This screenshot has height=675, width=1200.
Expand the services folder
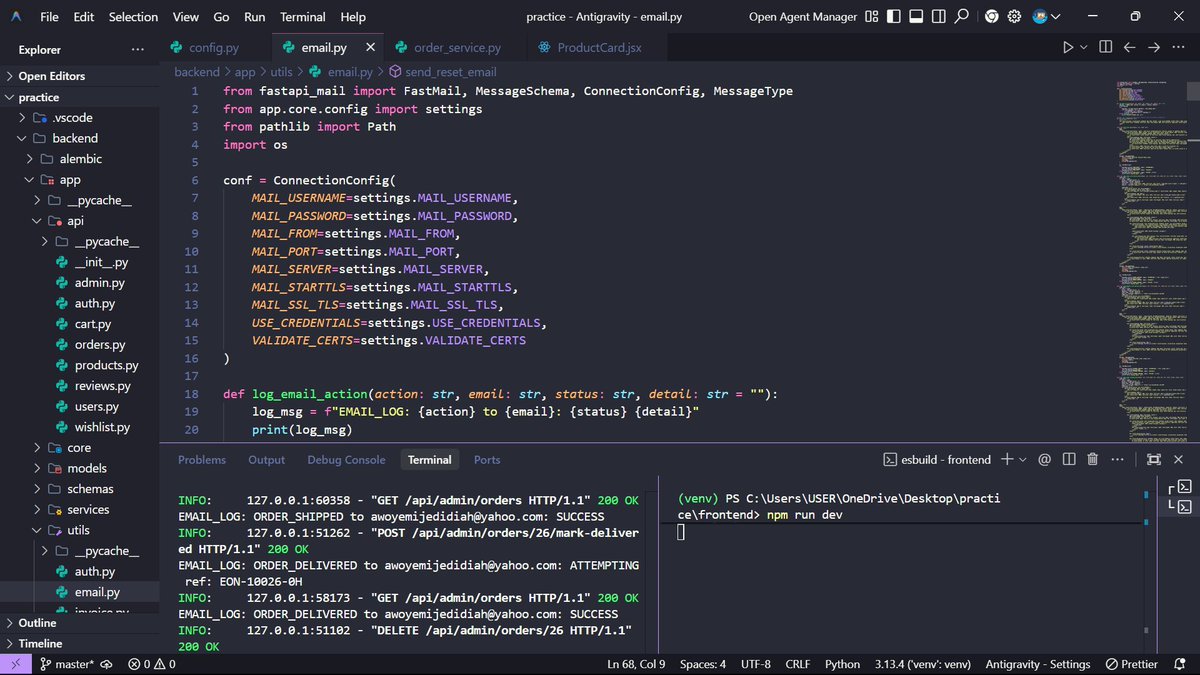coord(80,509)
